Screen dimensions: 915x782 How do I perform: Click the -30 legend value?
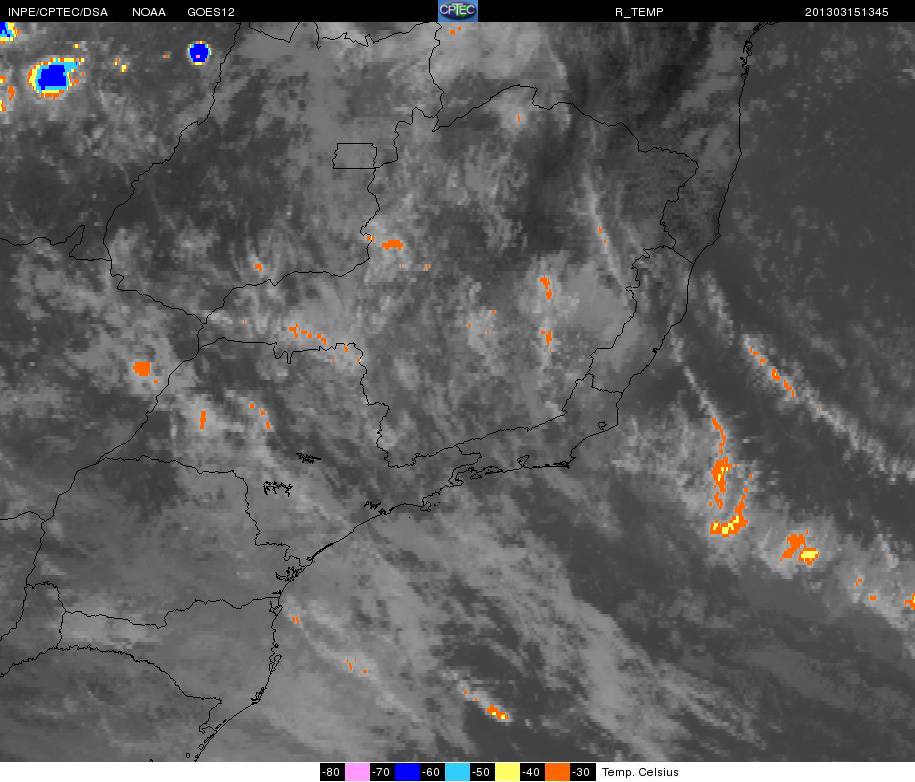tap(582, 772)
